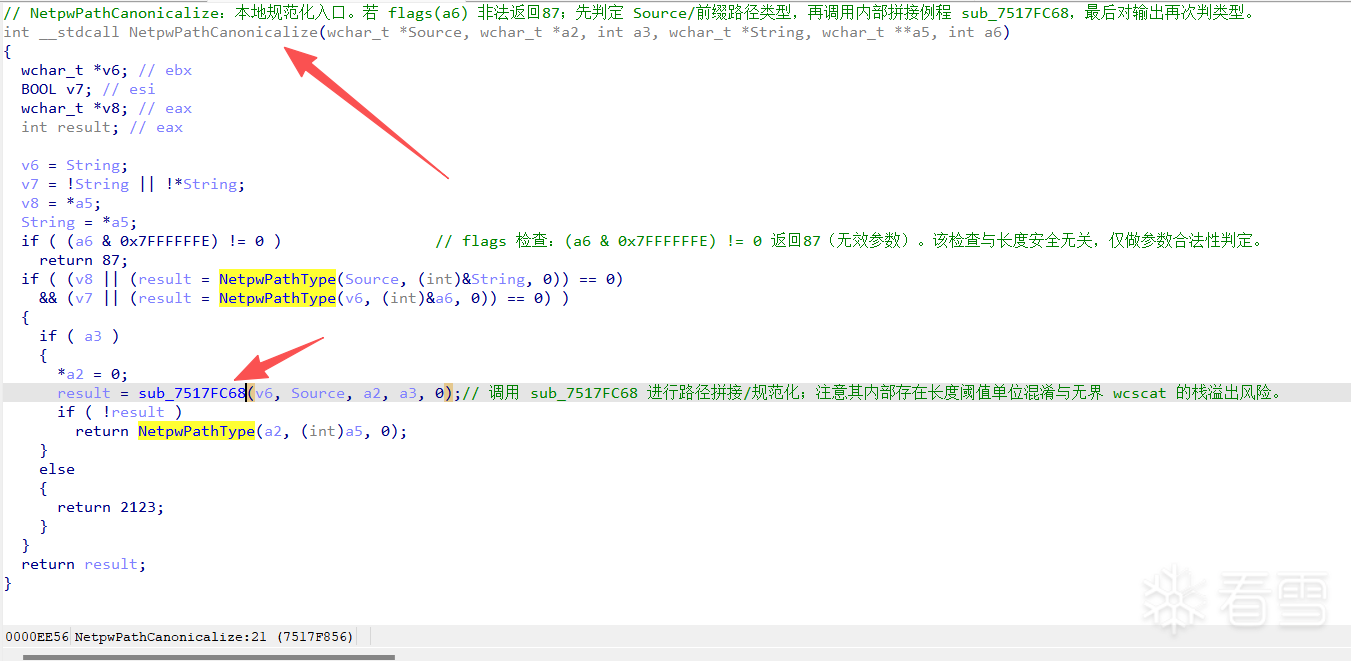
Task: Click the 'else' keyword
Action: 57,469
